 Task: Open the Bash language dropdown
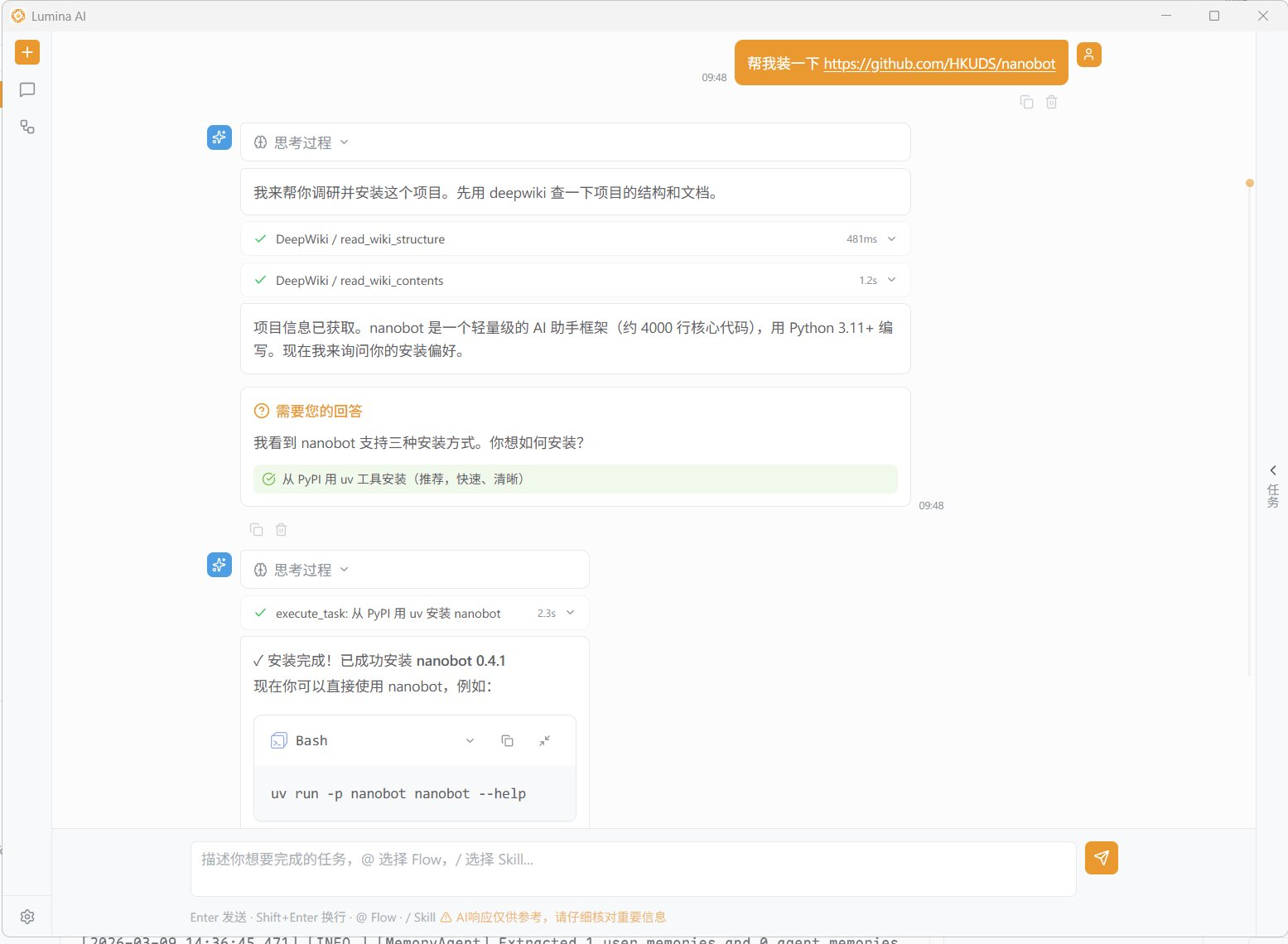tap(470, 740)
